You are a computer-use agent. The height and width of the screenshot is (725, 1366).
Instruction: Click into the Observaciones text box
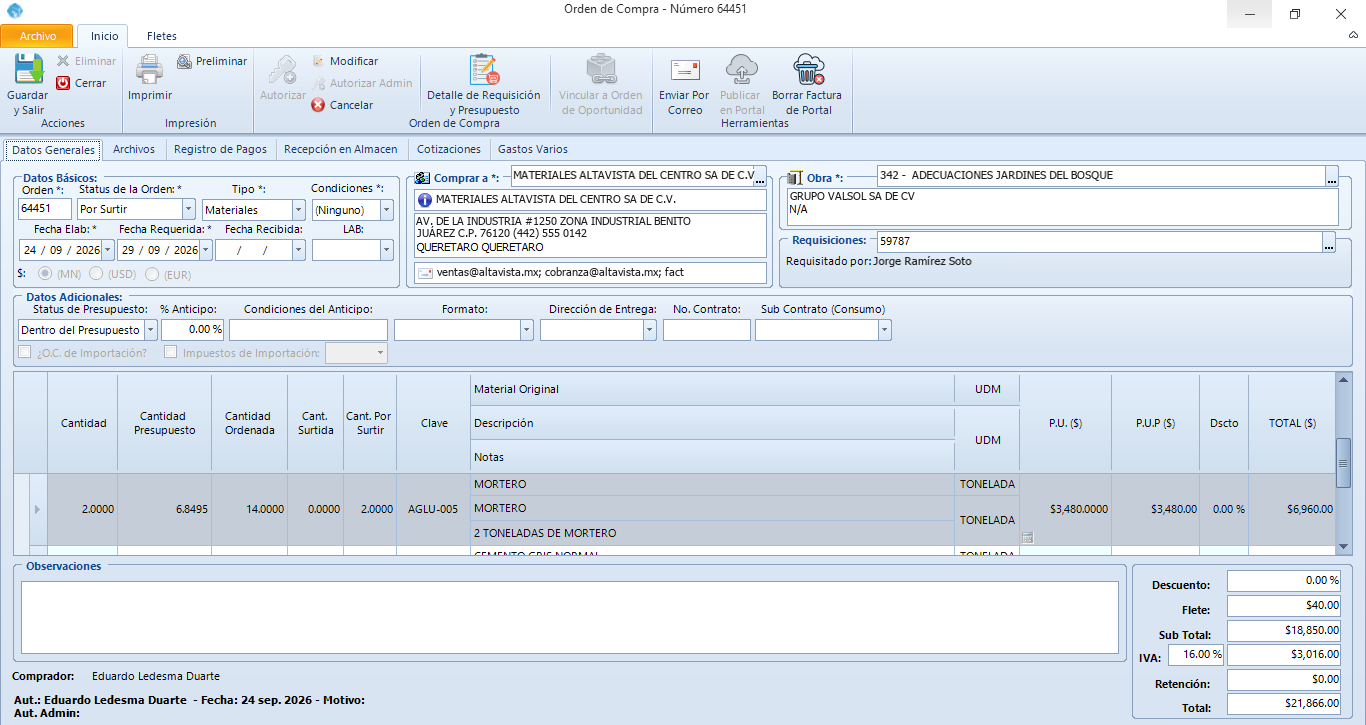(x=570, y=617)
